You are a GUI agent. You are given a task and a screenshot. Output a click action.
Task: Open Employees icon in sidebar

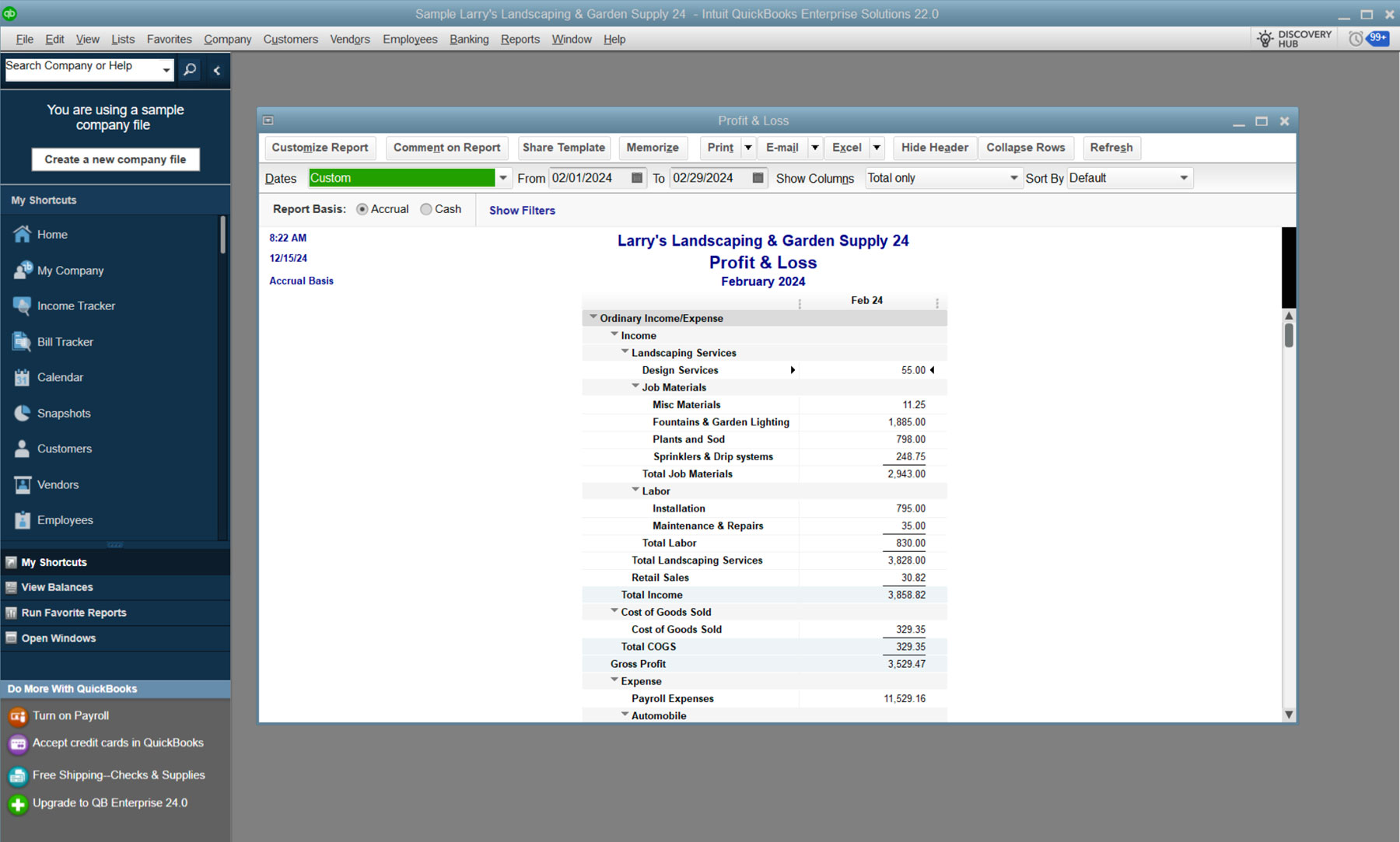23,520
